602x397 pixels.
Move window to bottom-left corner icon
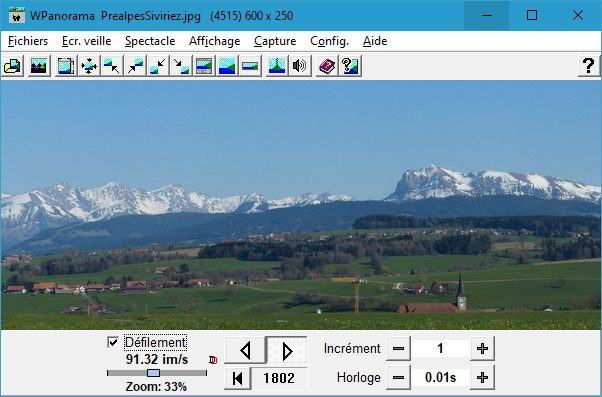click(158, 66)
